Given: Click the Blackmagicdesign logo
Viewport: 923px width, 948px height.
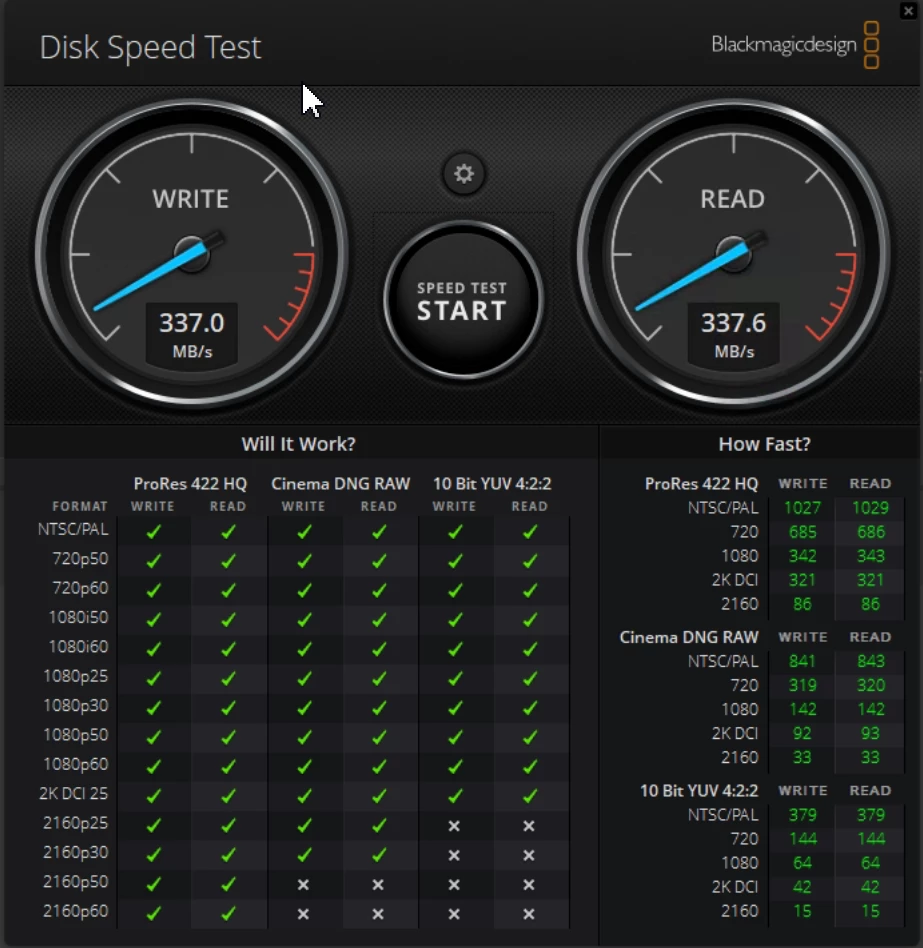Looking at the screenshot, I should point(795,45).
